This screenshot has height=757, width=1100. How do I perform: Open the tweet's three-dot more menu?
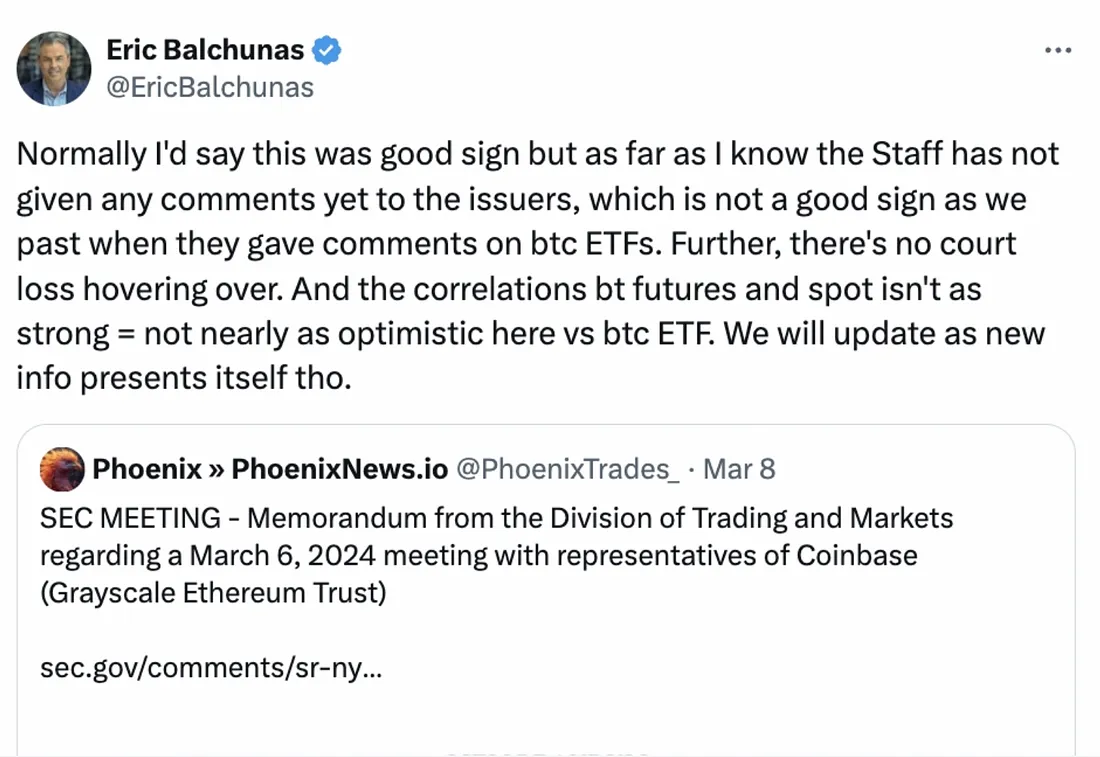tap(1057, 50)
